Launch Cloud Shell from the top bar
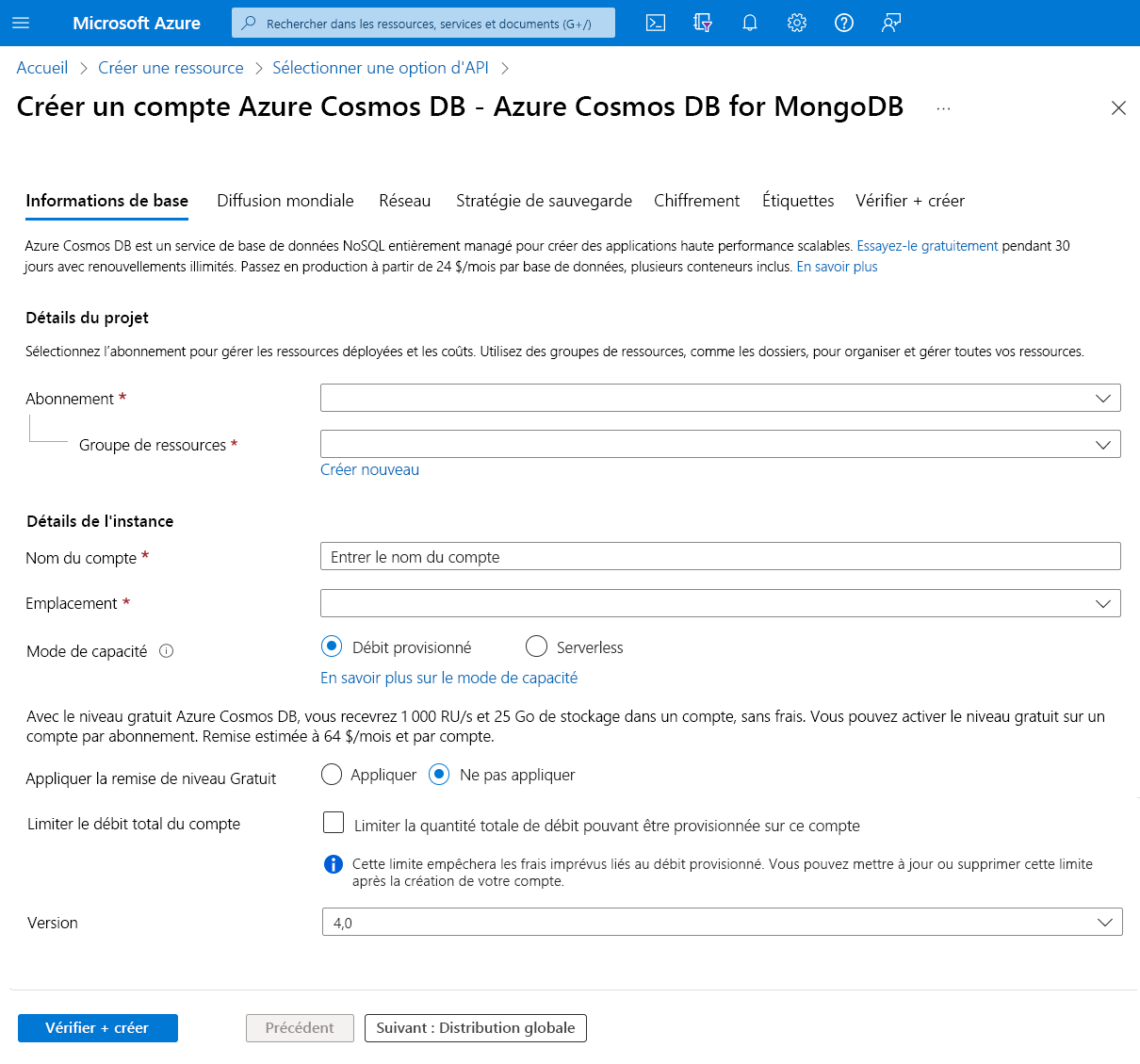Viewport: 1140px width, 1064px height. point(656,23)
